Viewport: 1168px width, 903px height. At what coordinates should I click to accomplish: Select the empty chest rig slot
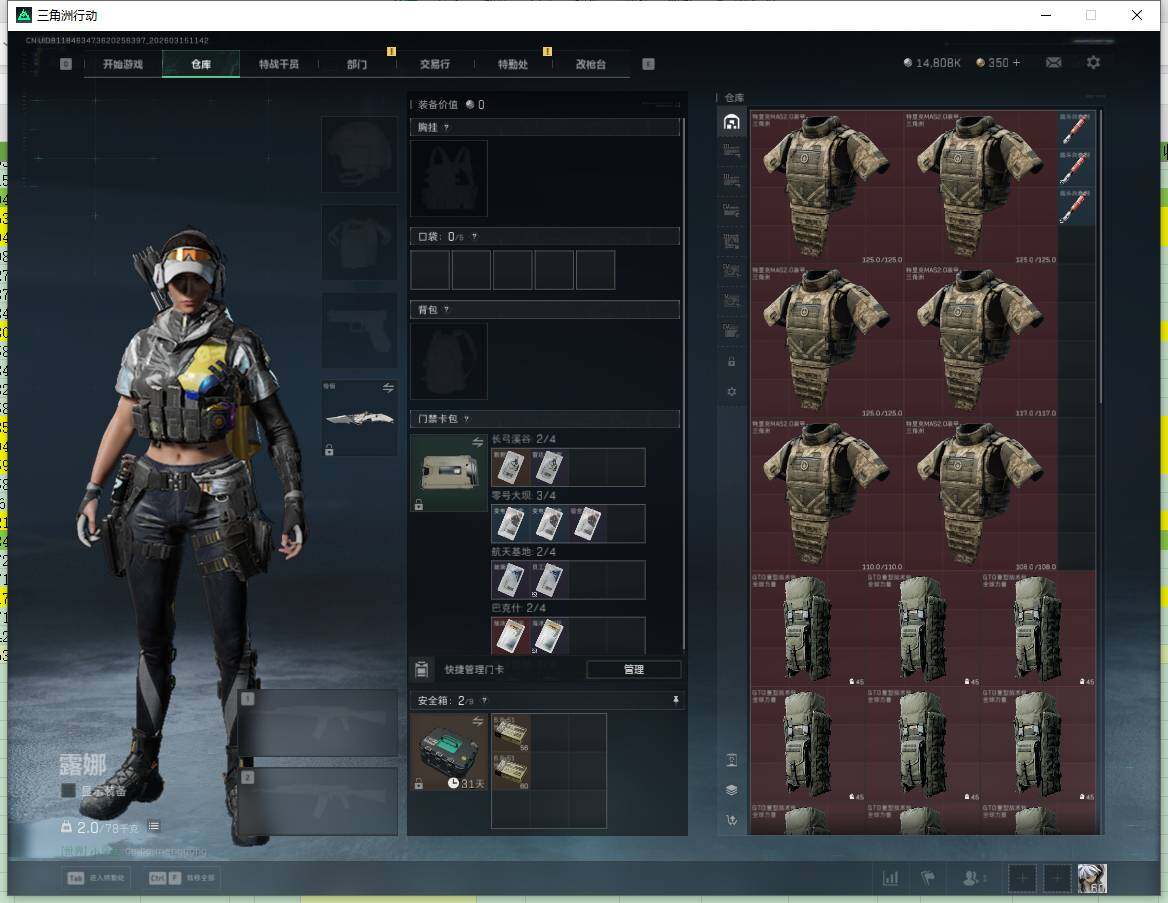[x=449, y=178]
